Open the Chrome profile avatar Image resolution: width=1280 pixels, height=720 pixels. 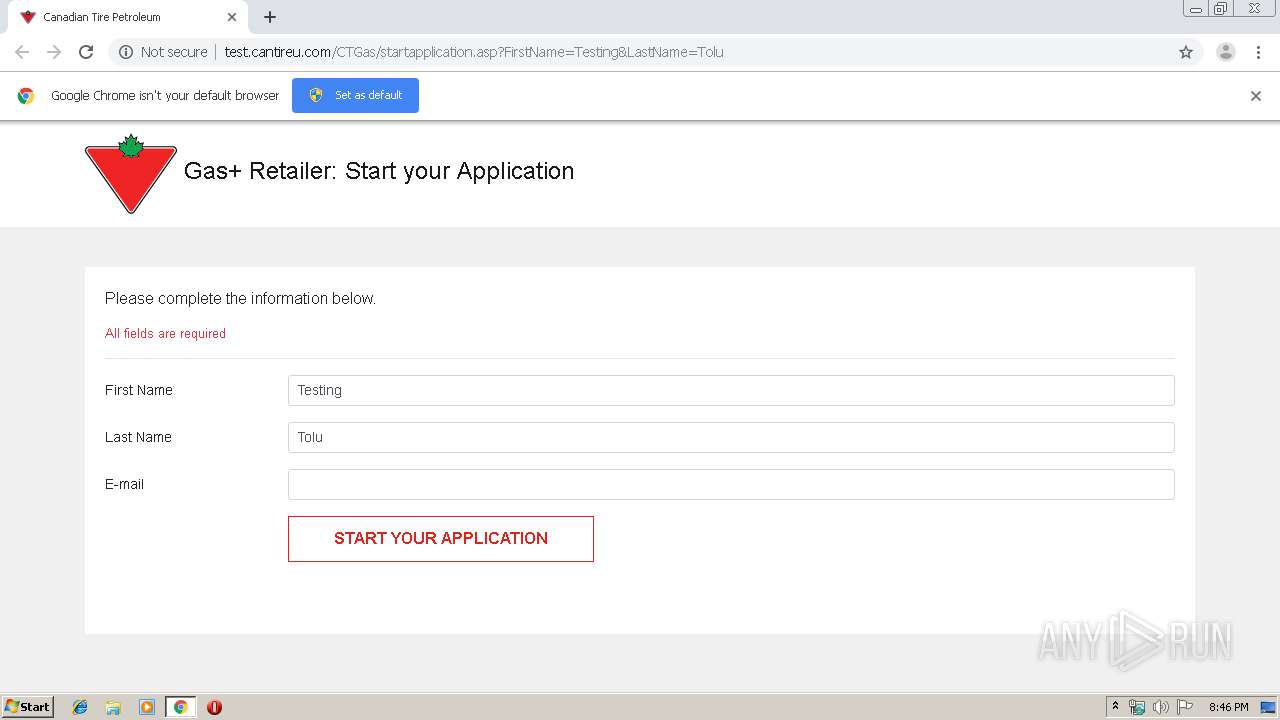(1225, 52)
